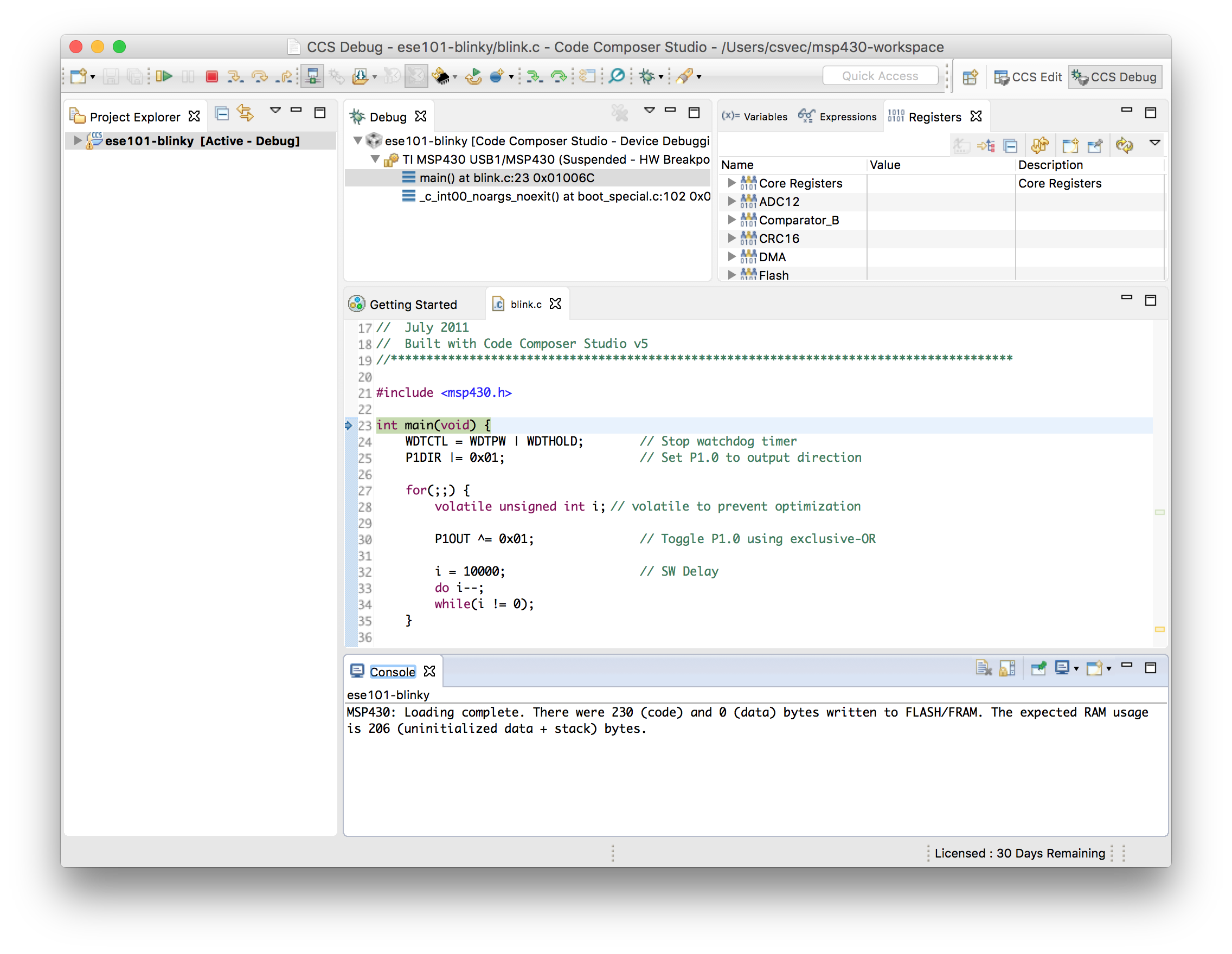1232x954 pixels.
Task: Click the green Debug bug toolbar icon
Action: (646, 76)
